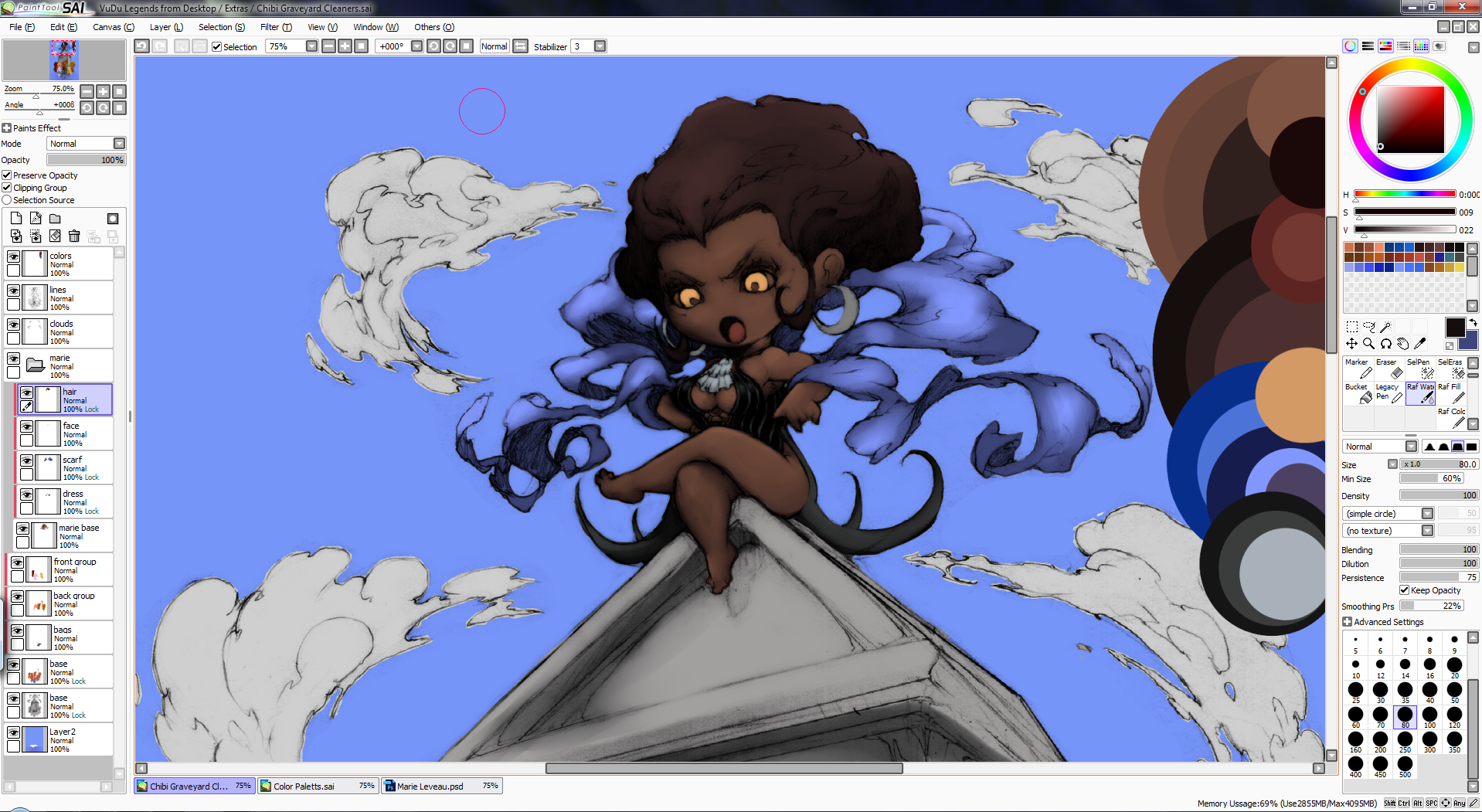Click the layer Opacity slider
1482x812 pixels.
tap(86, 160)
